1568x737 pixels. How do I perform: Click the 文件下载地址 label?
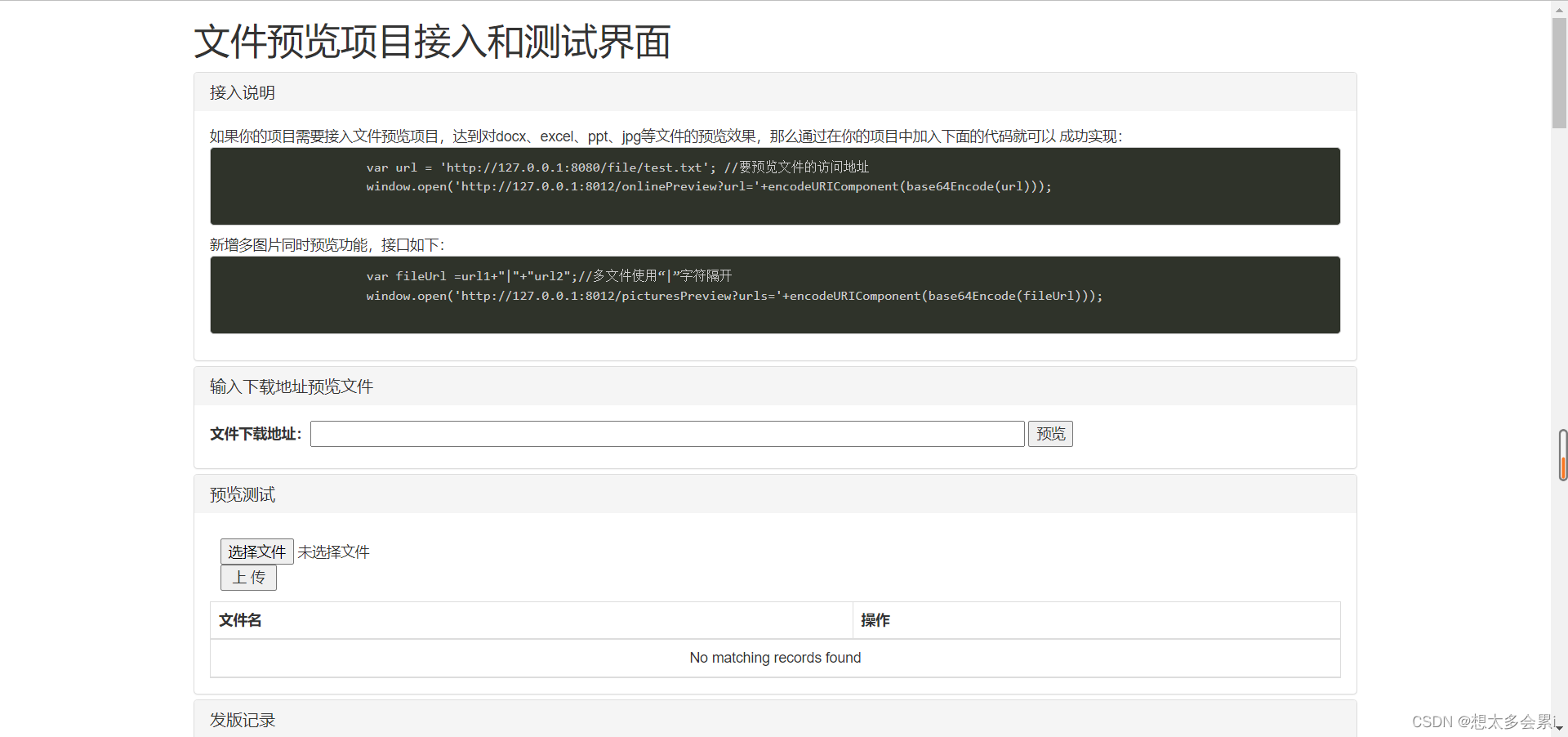pos(256,434)
